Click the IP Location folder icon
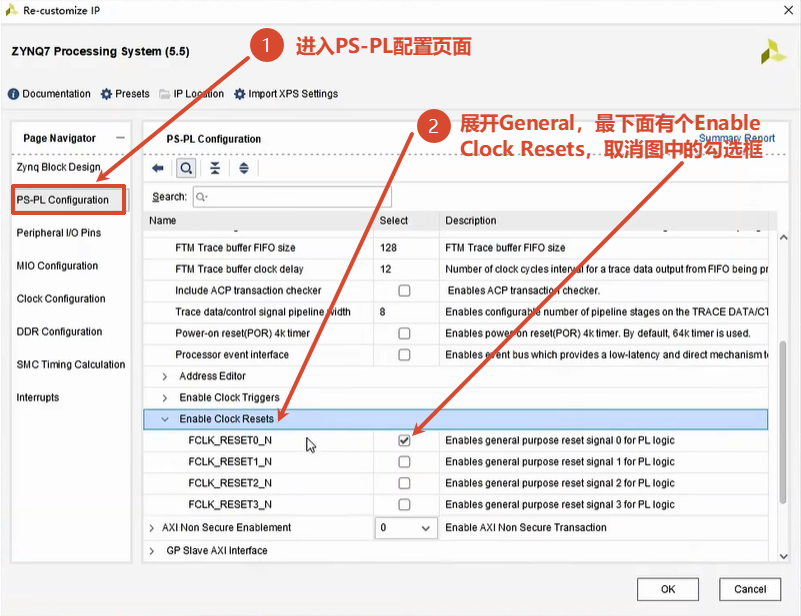Screen dimensions: 801x616 pyautogui.click(x=164, y=94)
